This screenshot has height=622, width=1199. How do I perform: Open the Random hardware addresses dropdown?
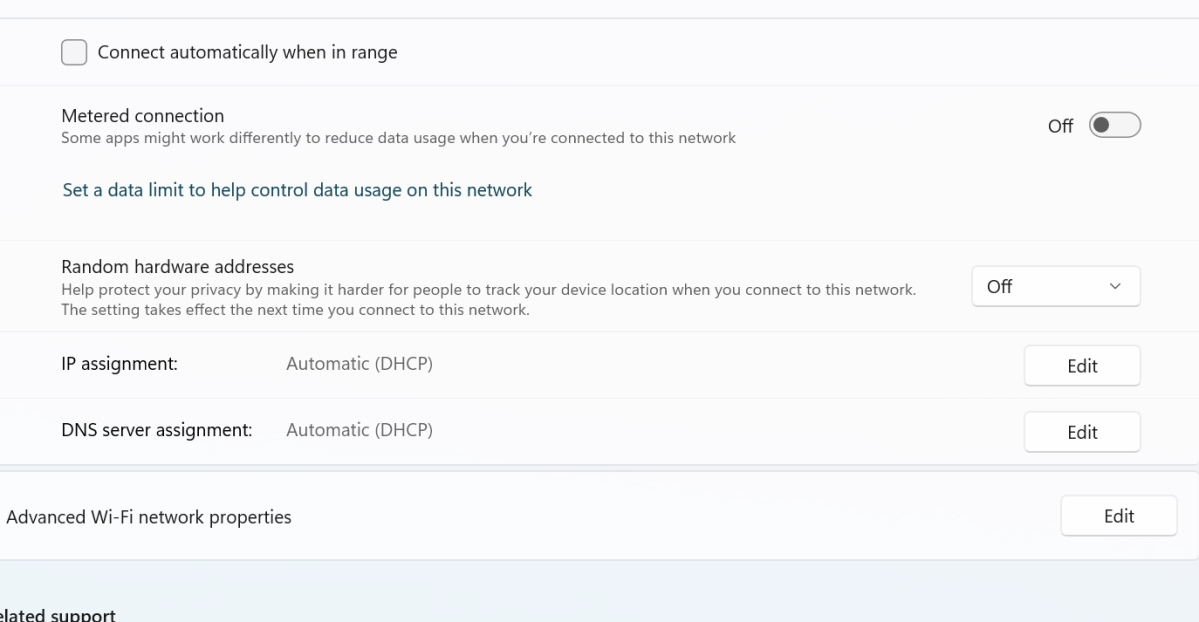tap(1055, 287)
